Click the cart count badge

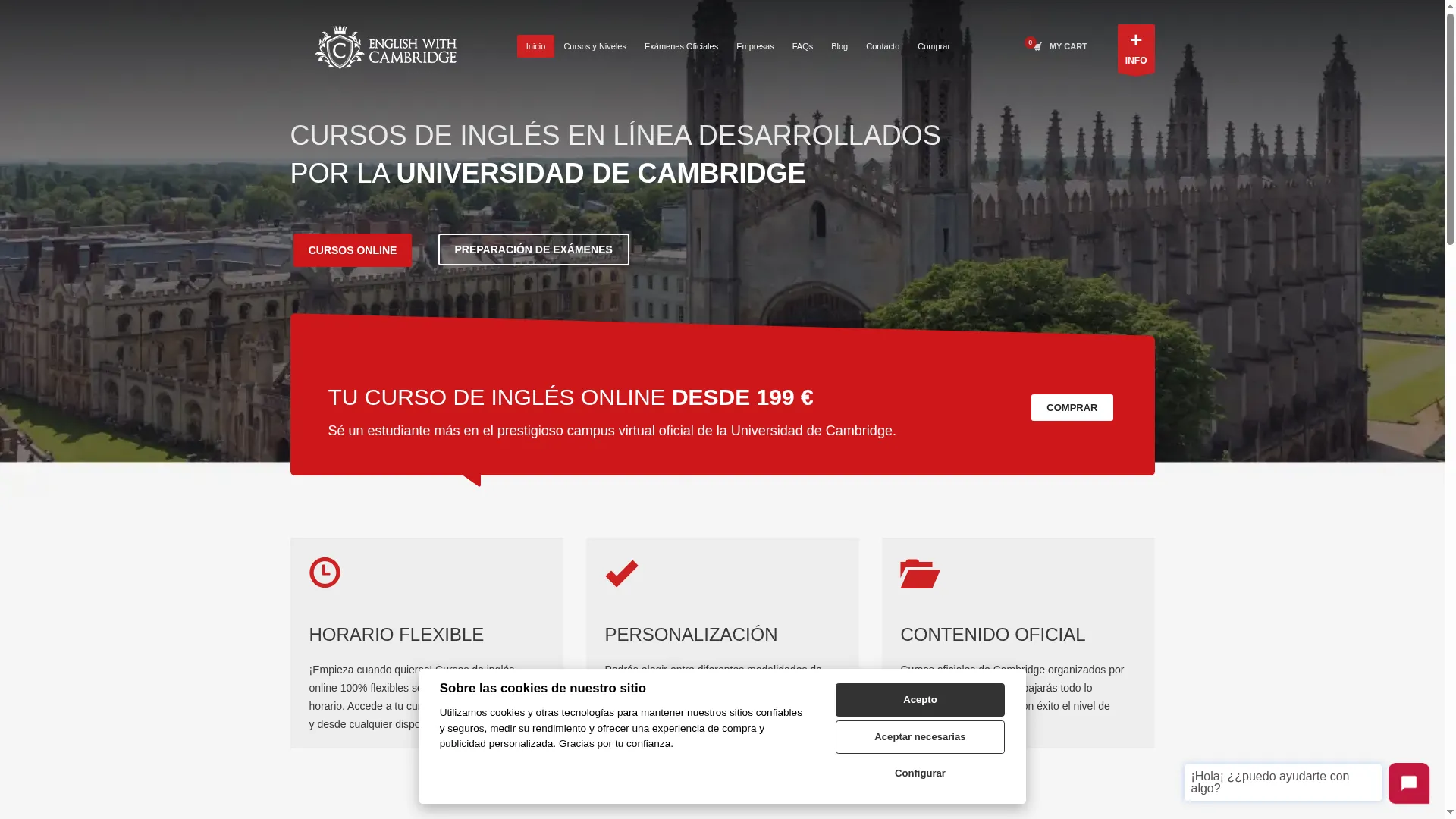coord(1030,42)
